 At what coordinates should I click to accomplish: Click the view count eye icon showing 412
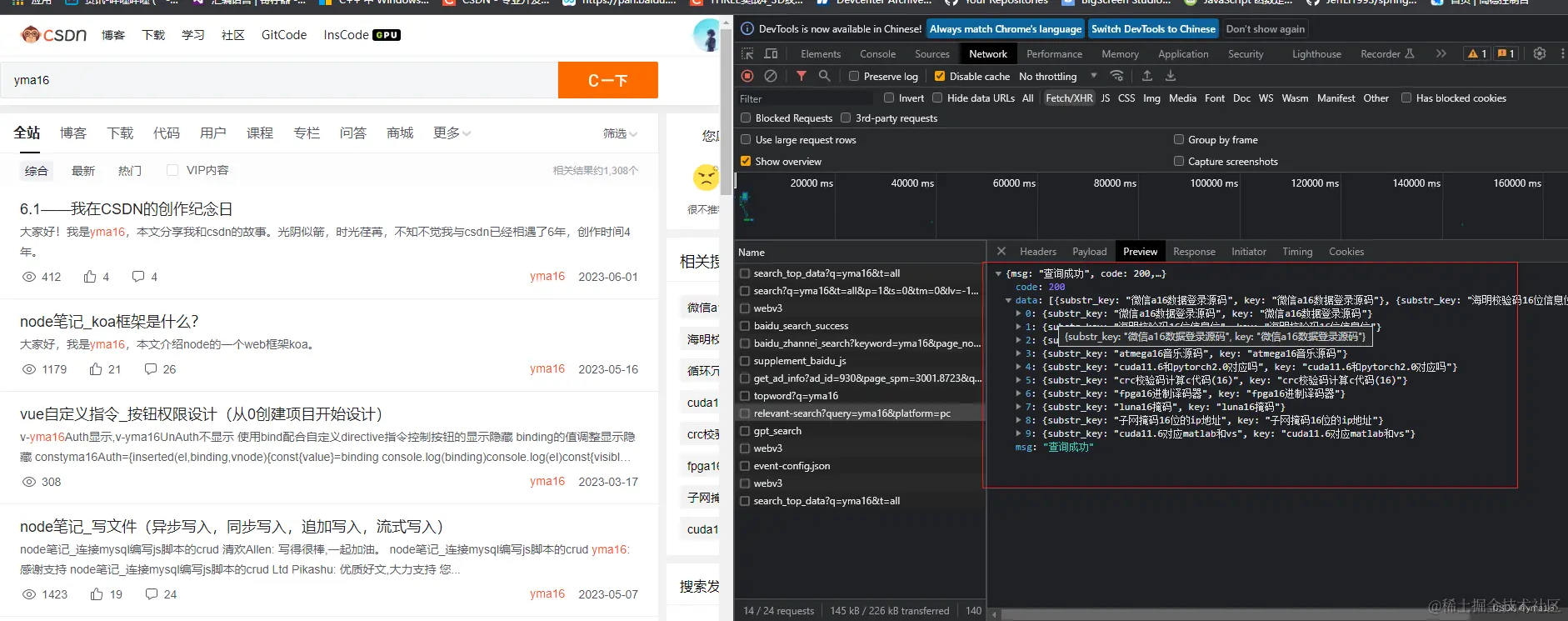(x=28, y=277)
